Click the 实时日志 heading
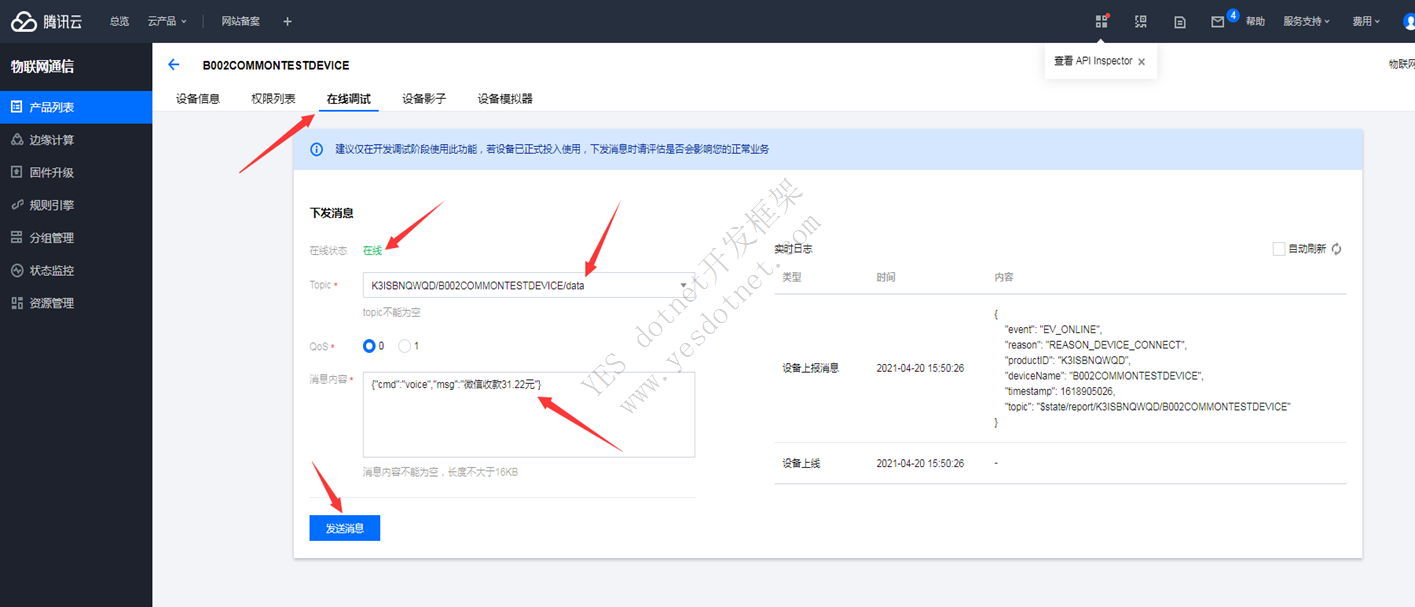 tap(793, 248)
